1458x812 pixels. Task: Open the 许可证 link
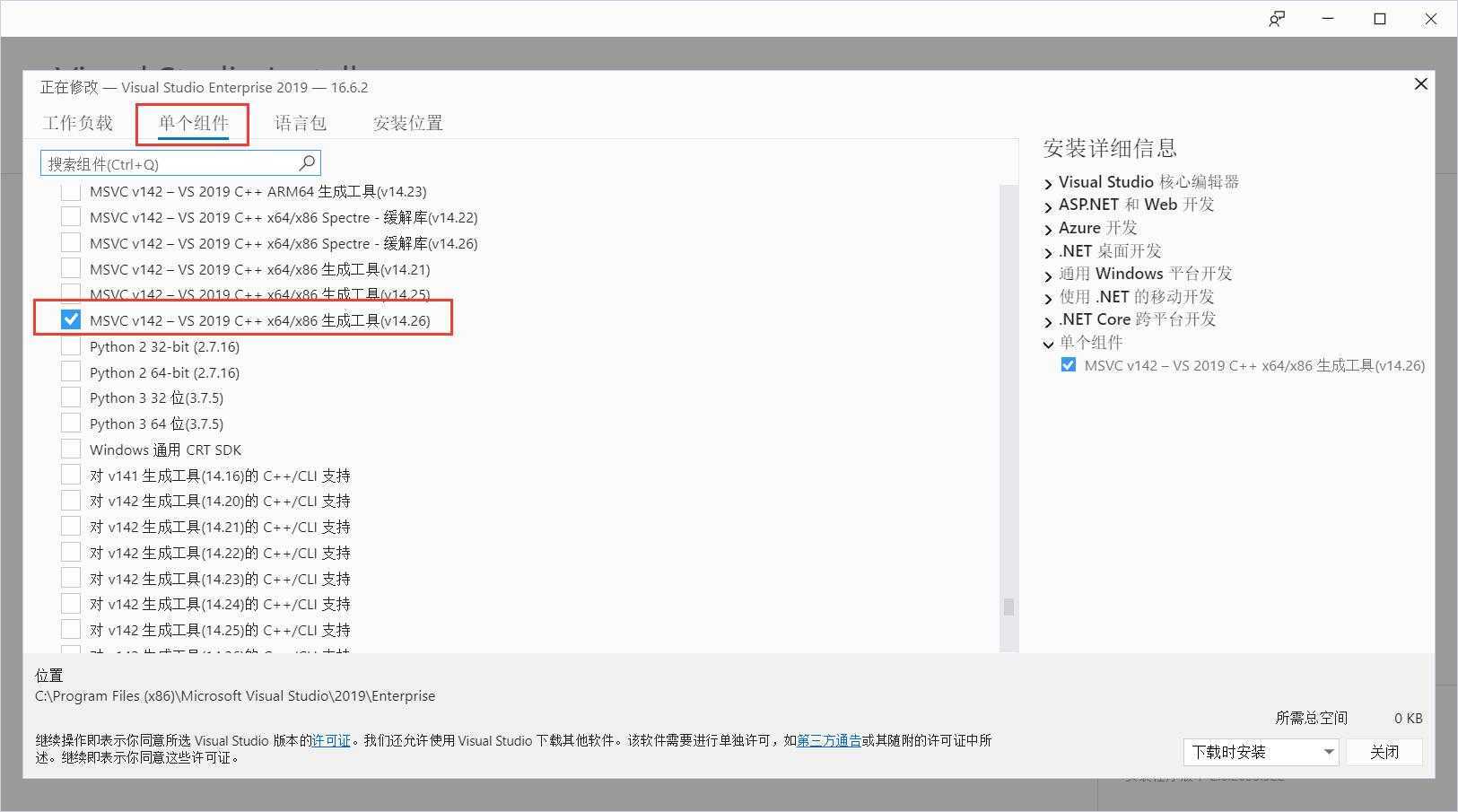tap(331, 741)
